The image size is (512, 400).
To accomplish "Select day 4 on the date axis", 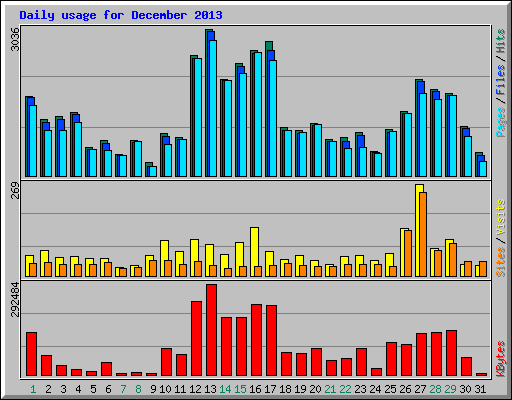I will click(x=78, y=389).
